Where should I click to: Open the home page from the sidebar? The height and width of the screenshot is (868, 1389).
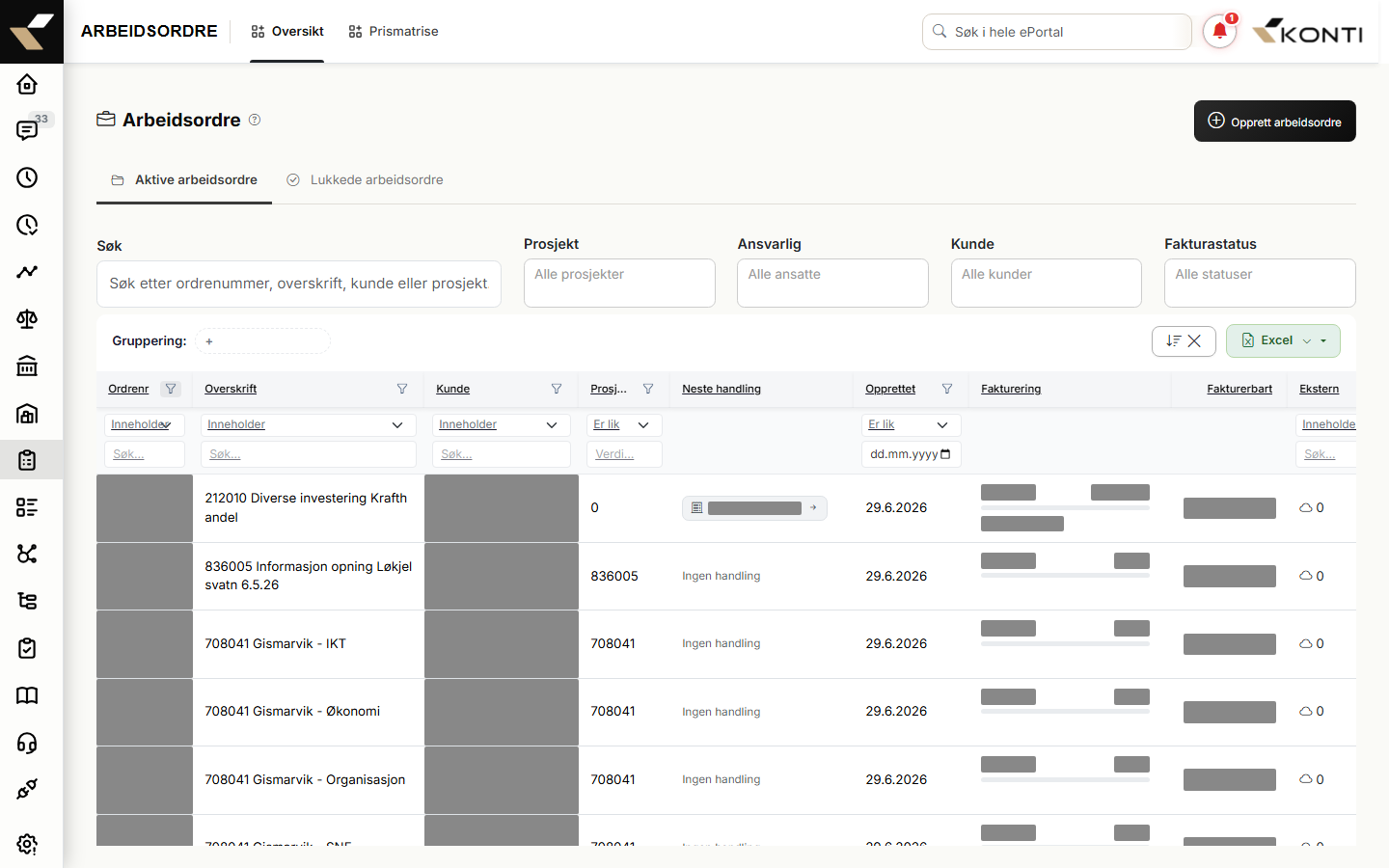(x=27, y=84)
